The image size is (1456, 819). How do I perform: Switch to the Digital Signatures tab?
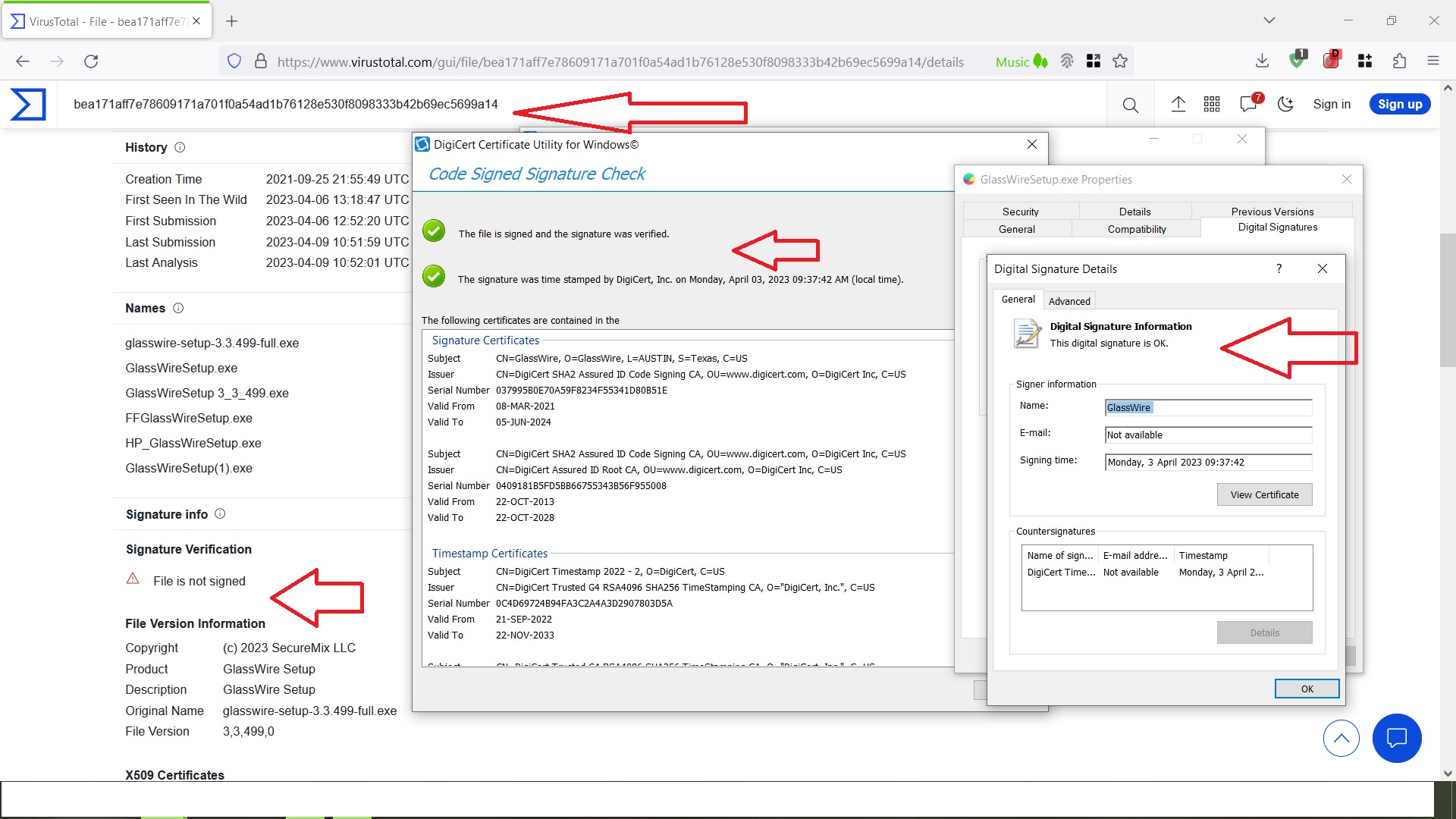1277,227
